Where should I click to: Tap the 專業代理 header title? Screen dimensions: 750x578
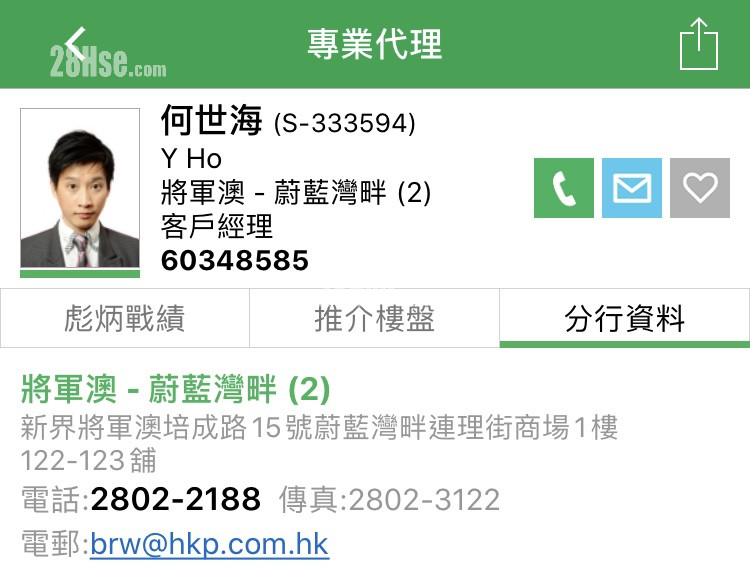tap(375, 44)
